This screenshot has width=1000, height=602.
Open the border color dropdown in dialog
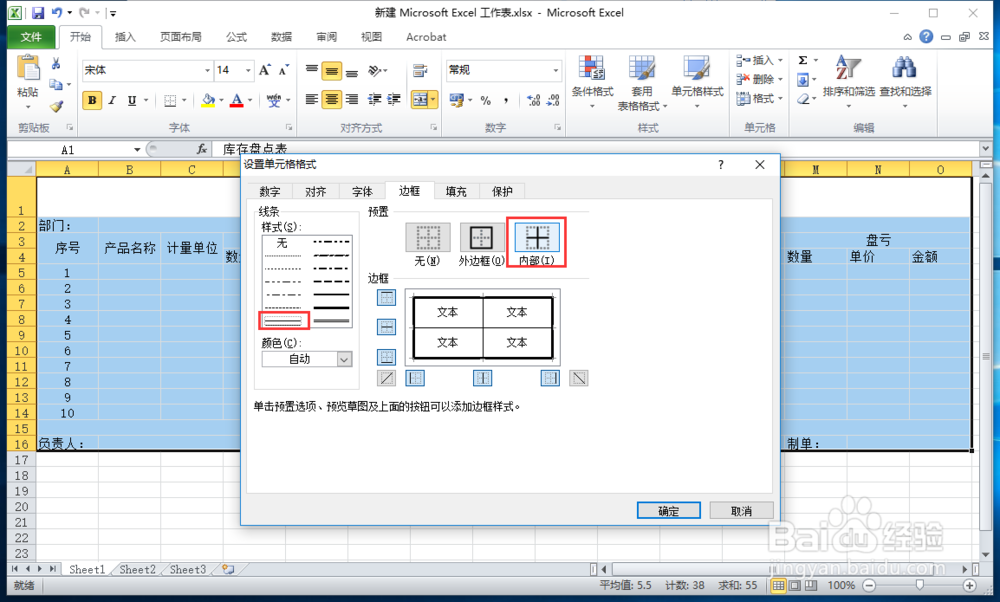pos(344,360)
